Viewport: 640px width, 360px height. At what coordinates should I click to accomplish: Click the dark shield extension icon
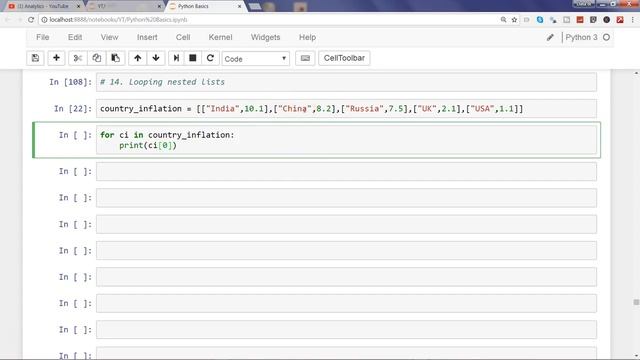593,20
